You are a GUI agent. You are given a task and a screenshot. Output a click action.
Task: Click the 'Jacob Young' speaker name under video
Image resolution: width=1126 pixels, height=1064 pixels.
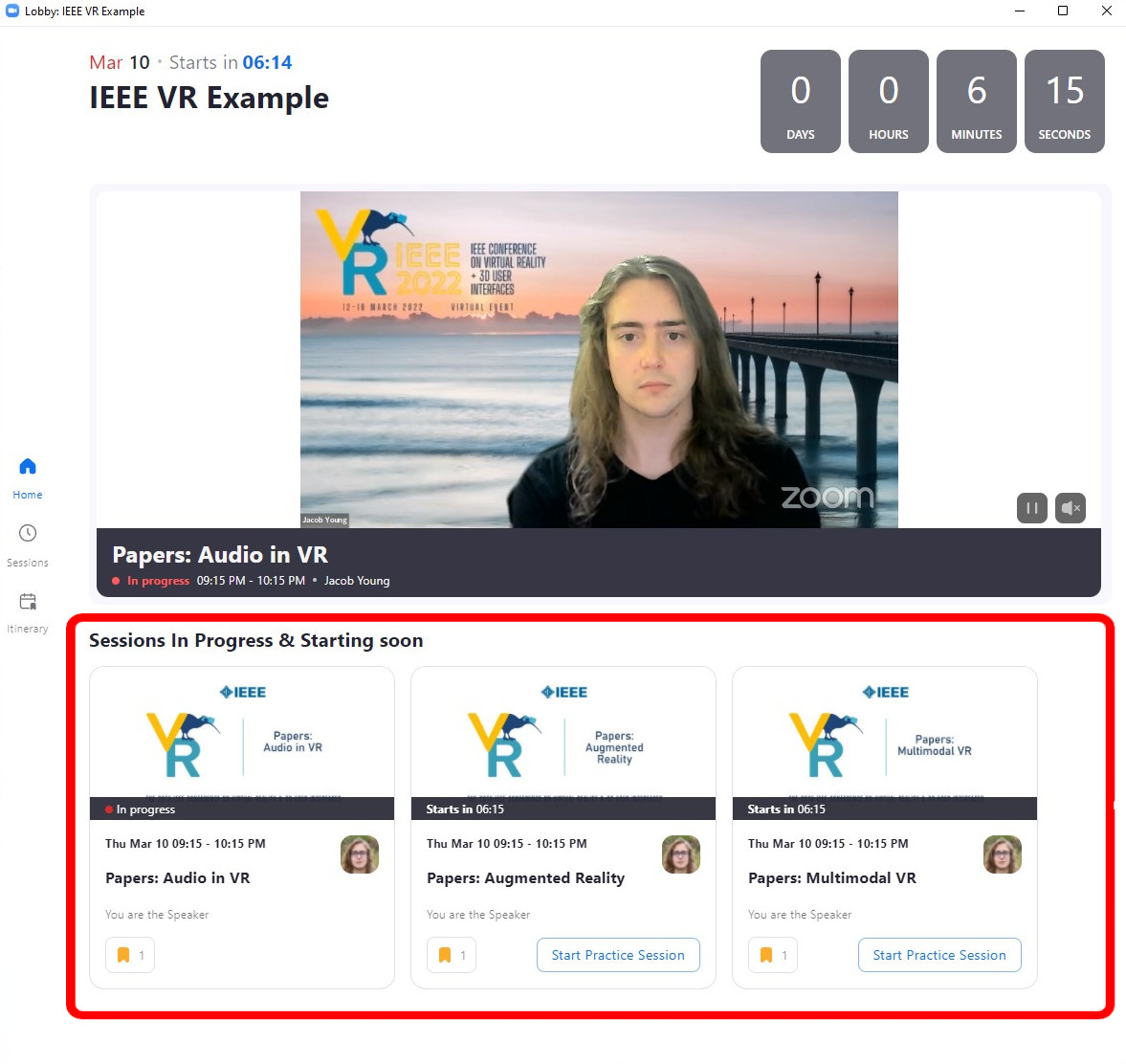pyautogui.click(x=357, y=581)
